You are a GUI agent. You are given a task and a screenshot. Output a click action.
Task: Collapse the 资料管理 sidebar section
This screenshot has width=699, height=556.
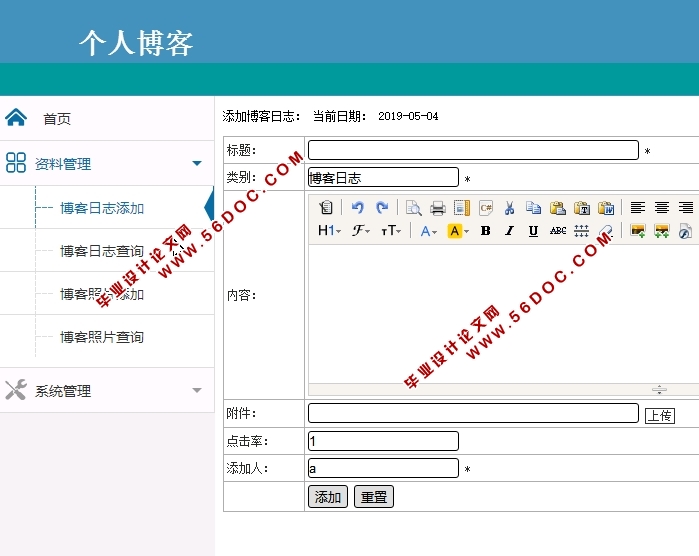(x=197, y=164)
